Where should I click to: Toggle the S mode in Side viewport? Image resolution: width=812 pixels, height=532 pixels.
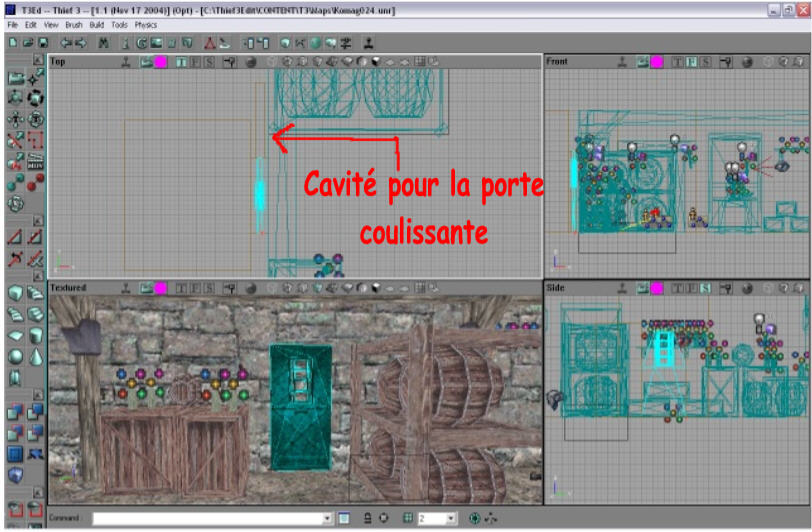point(705,288)
